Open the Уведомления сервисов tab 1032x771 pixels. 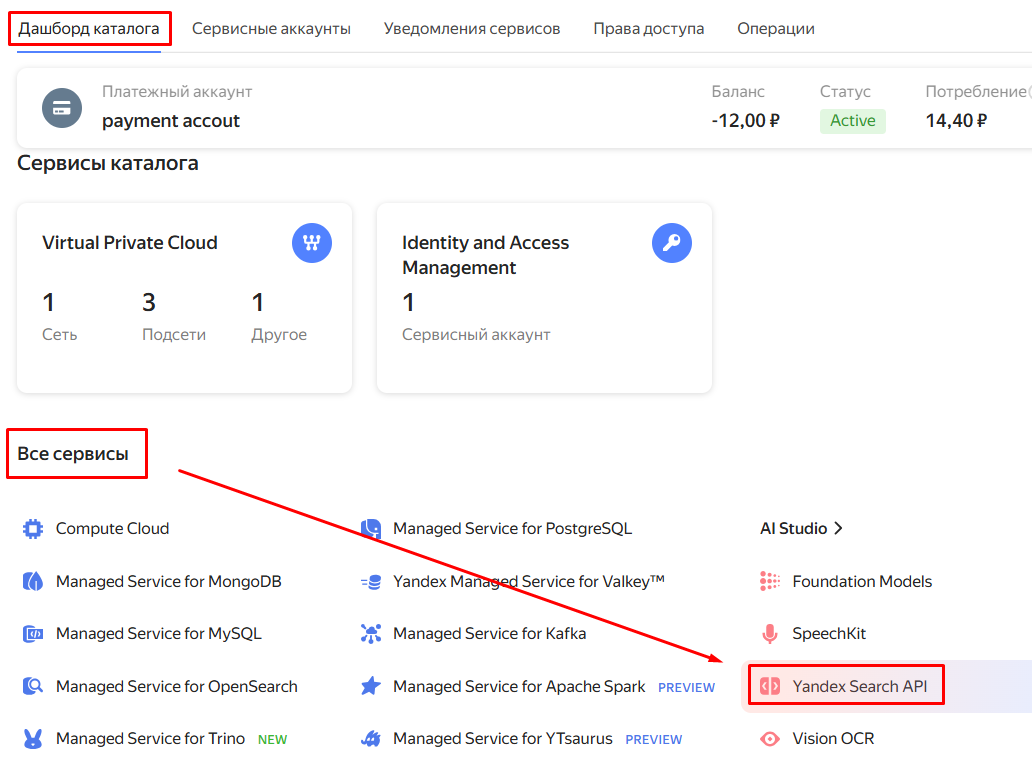[x=472, y=29]
